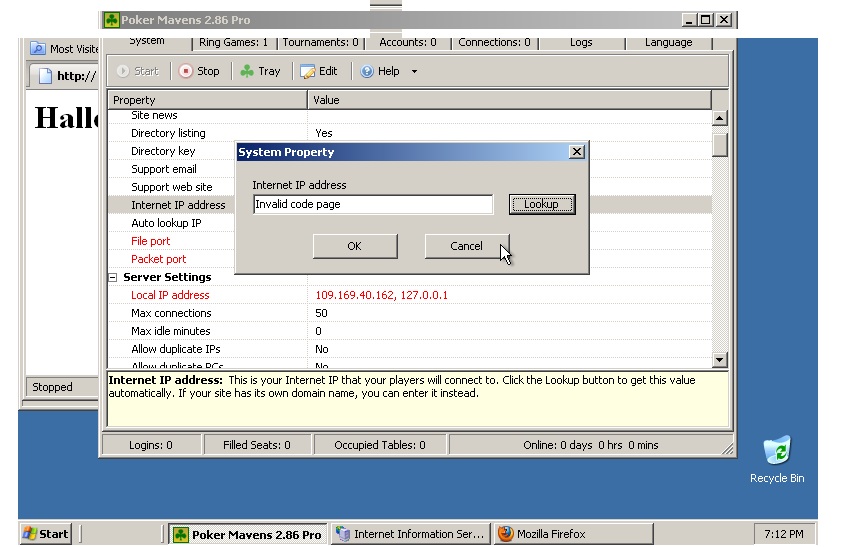Expand the Help dropdown arrow
This screenshot has height=547, width=850.
pyautogui.click(x=414, y=72)
